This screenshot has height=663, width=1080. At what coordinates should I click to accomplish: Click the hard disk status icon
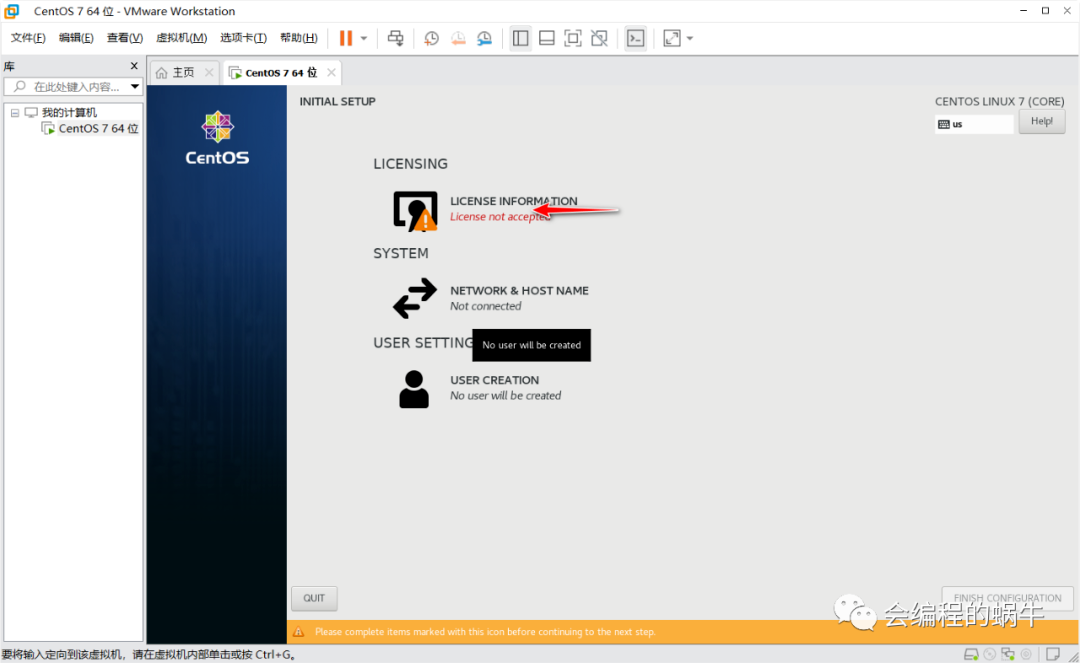pyautogui.click(x=971, y=654)
